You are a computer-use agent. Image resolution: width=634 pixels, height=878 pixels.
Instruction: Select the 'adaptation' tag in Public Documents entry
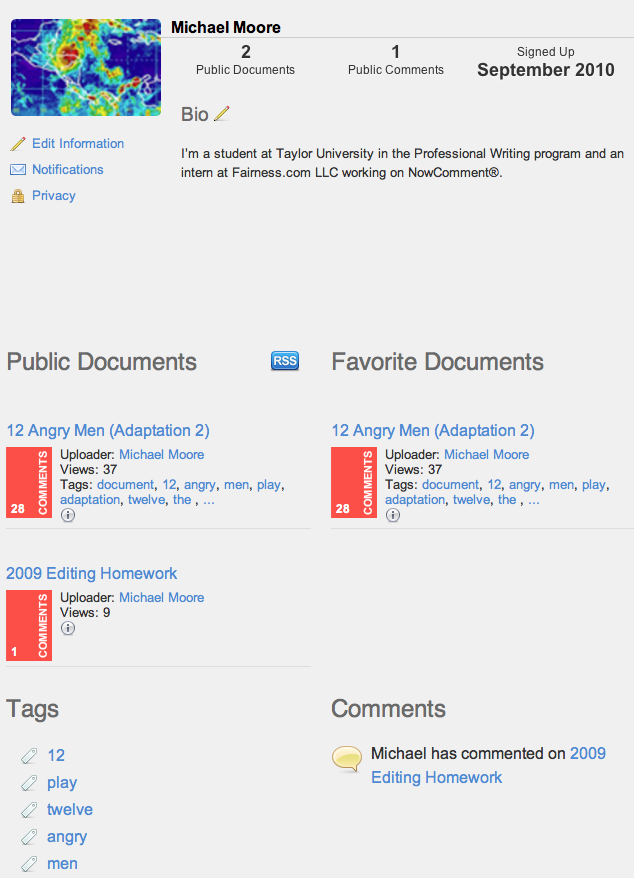90,500
